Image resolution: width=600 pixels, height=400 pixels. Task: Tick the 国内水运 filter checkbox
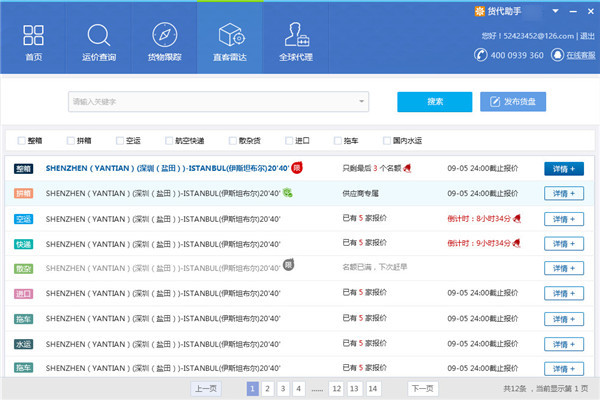pyautogui.click(x=386, y=141)
